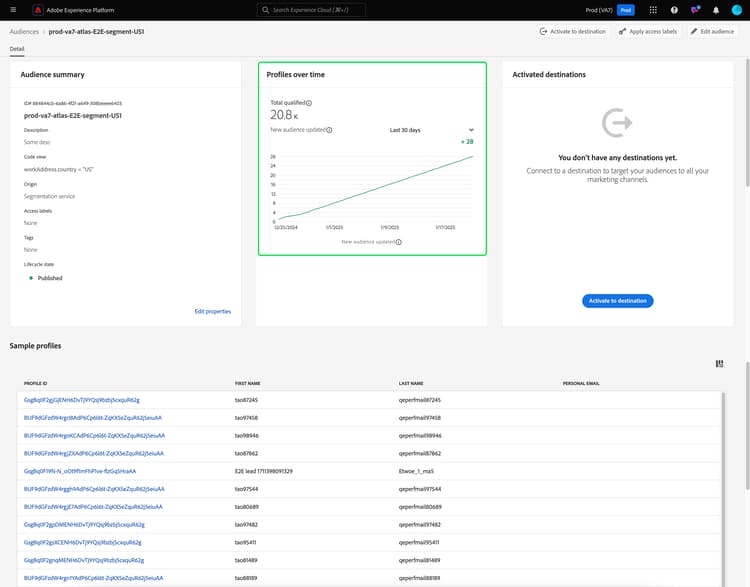Click Apply access labels
The height and width of the screenshot is (587, 750).
click(648, 32)
